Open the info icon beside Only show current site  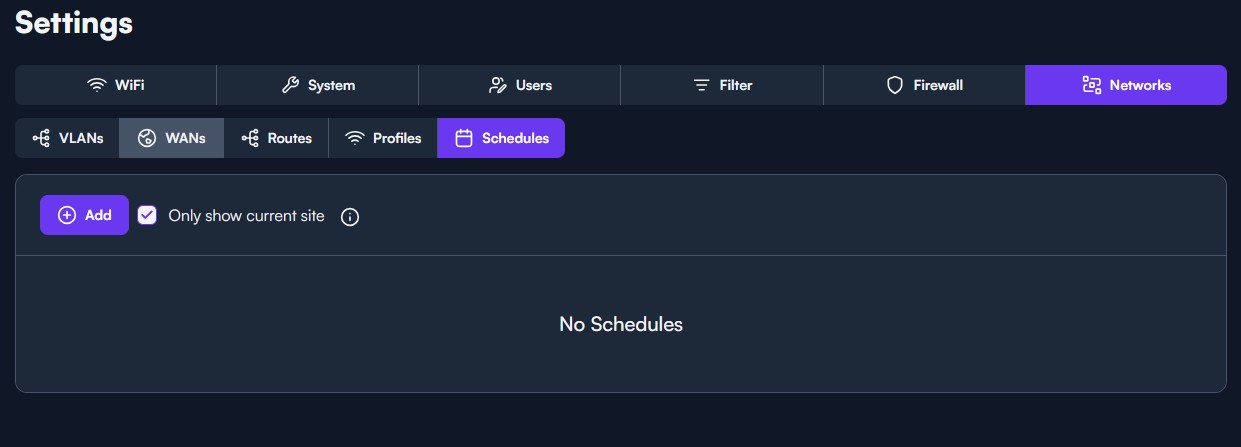[349, 216]
